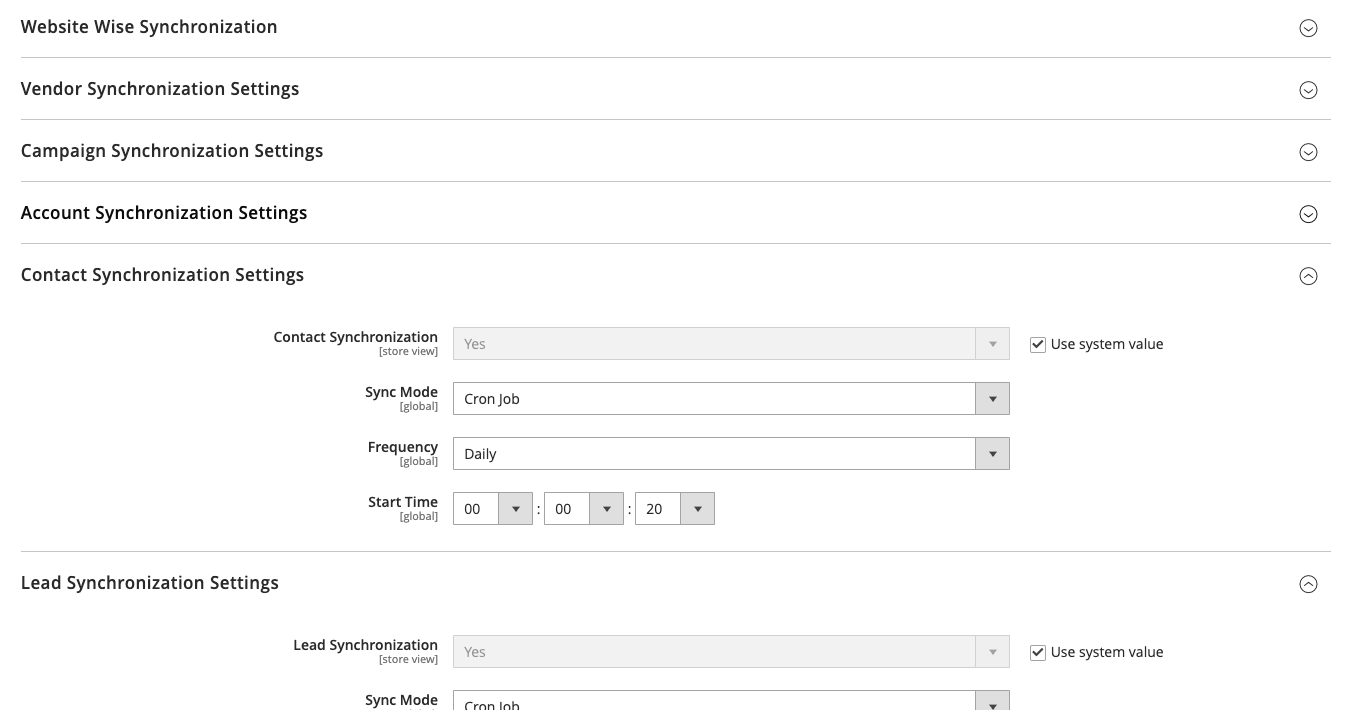Click the Account Synchronization Settings title
The width and height of the screenshot is (1346, 710).
coord(164,213)
